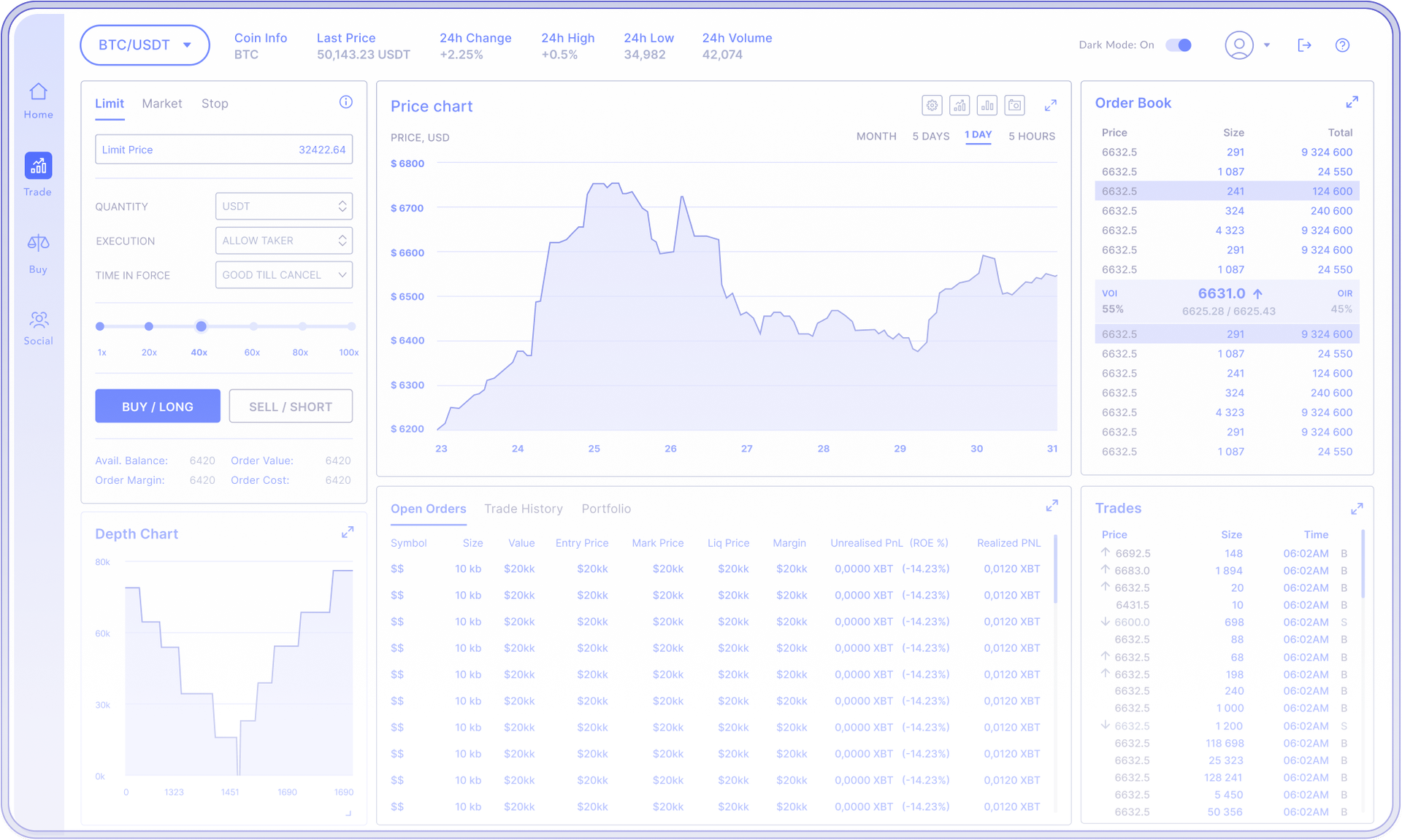The image size is (1402, 840).
Task: Set leverage slider to 100x
Action: click(351, 327)
